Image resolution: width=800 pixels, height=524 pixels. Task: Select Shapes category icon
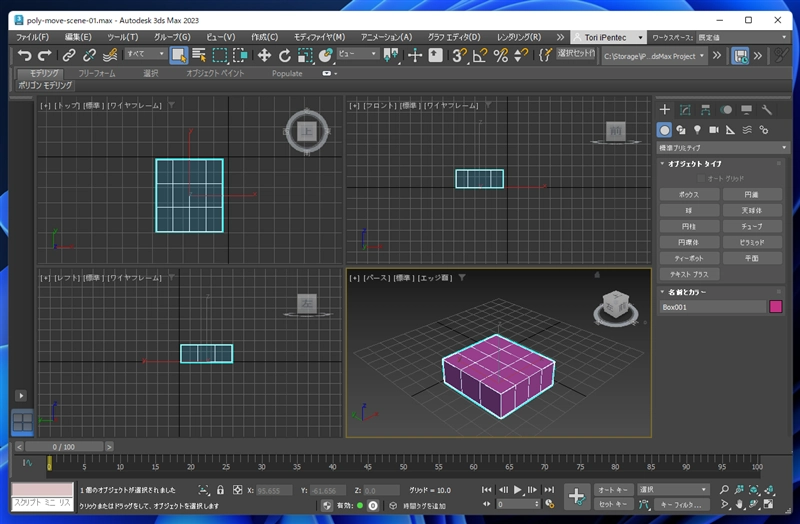[681, 130]
